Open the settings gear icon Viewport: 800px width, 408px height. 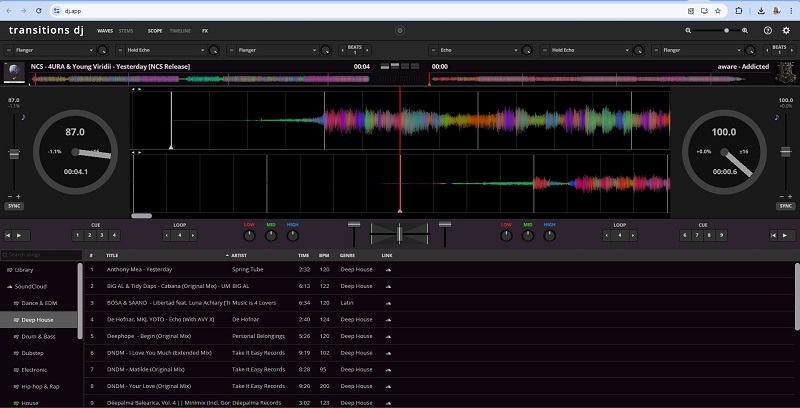coord(786,31)
